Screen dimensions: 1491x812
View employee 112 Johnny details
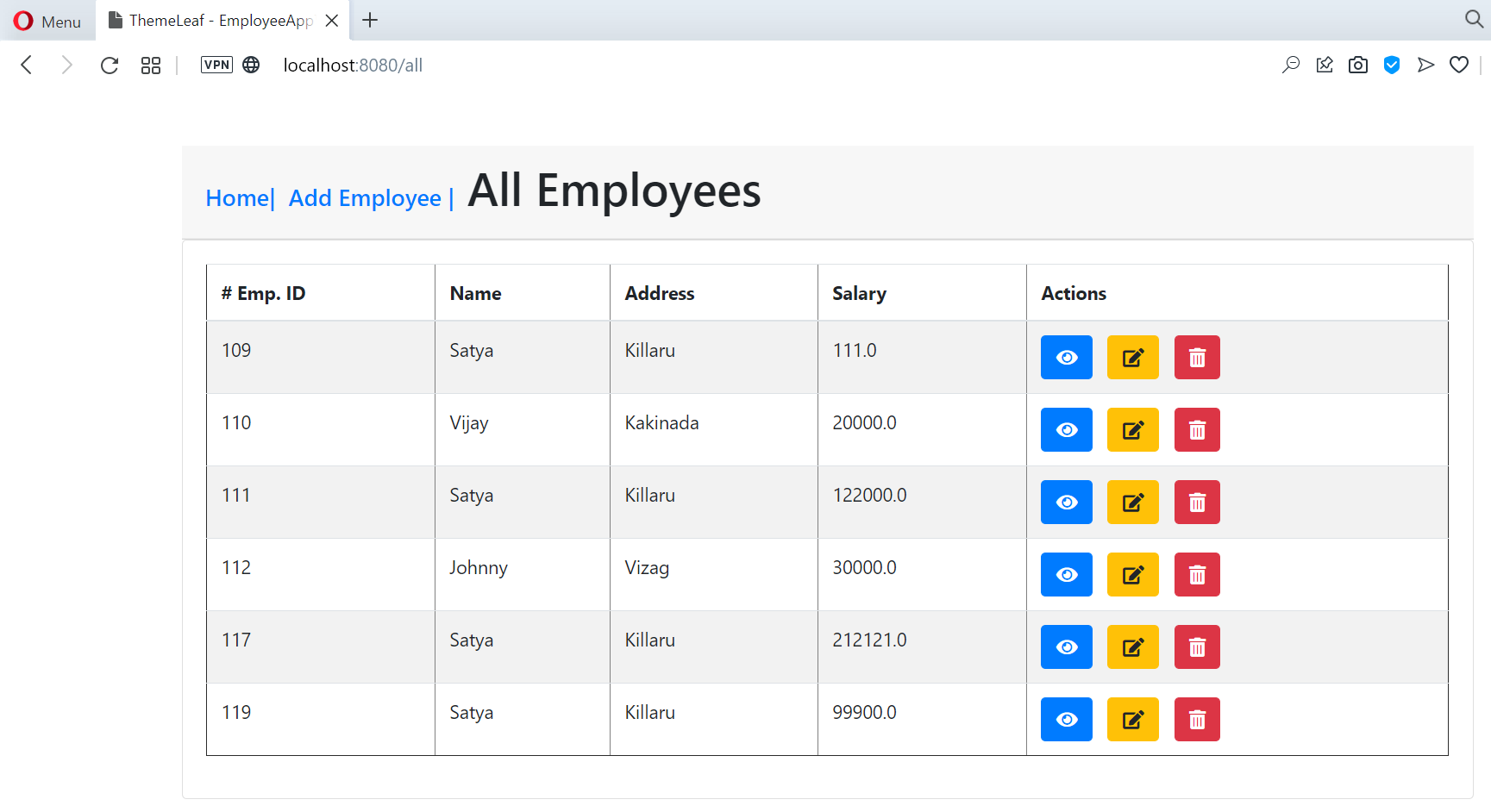click(x=1066, y=575)
